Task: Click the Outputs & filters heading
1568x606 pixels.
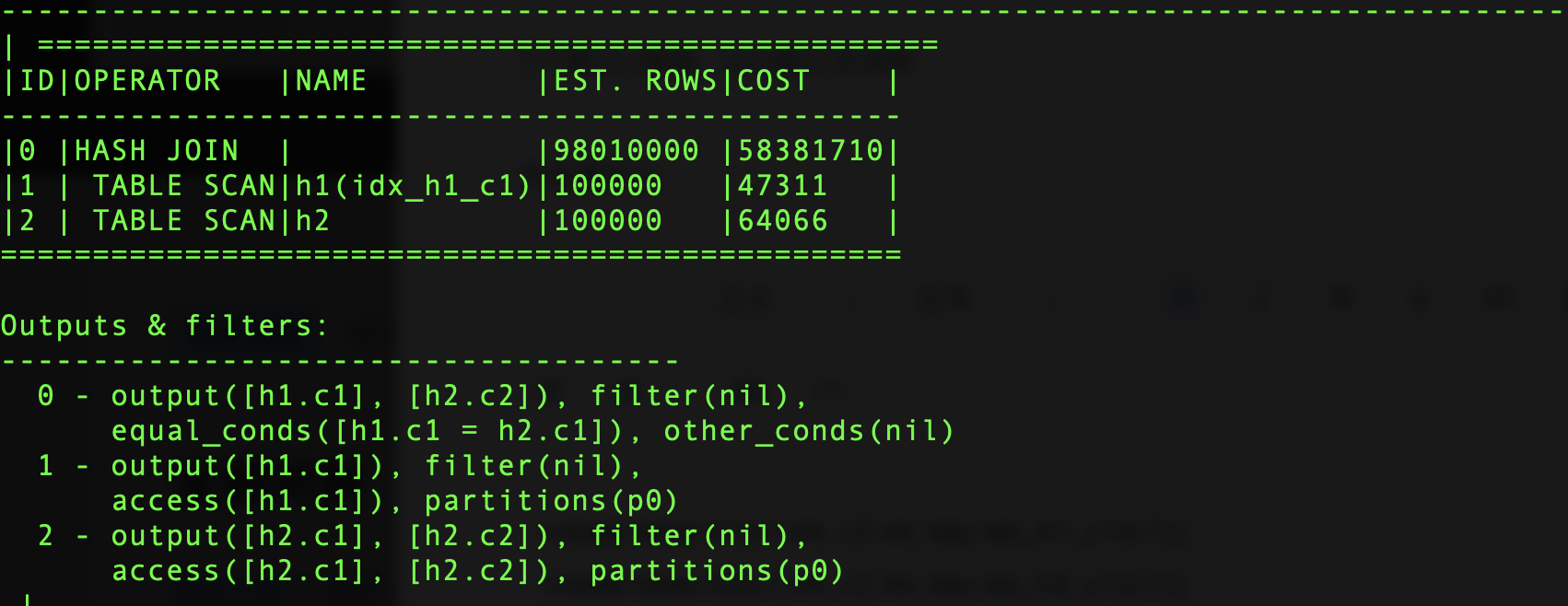Action: tap(165, 326)
